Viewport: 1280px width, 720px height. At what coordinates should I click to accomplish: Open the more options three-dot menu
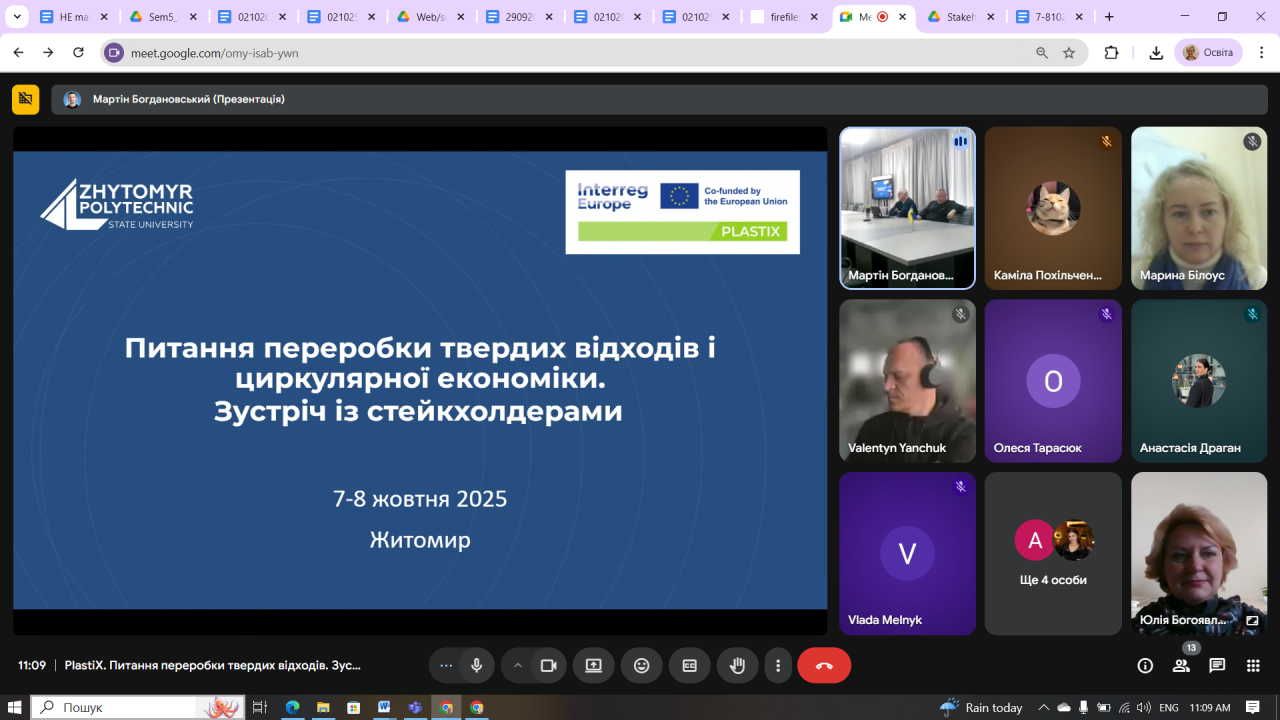point(778,665)
